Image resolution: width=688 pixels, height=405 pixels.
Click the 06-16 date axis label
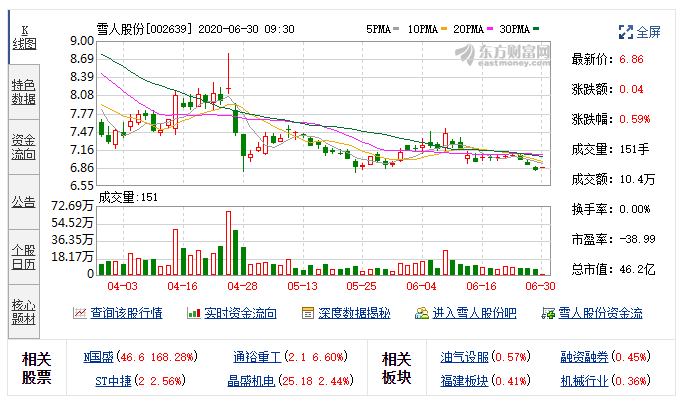pyautogui.click(x=481, y=286)
